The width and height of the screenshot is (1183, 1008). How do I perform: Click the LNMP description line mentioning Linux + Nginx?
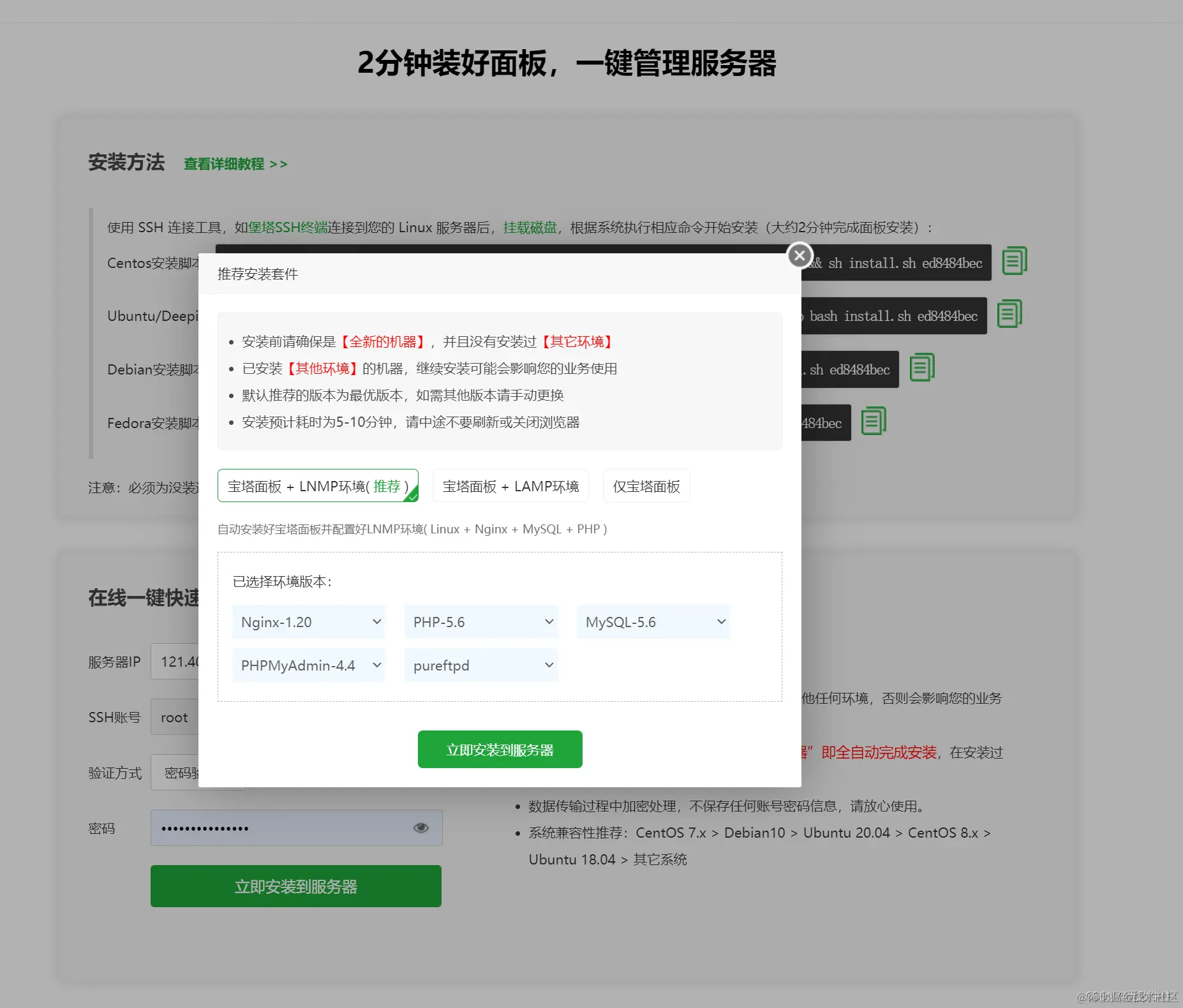(412, 529)
